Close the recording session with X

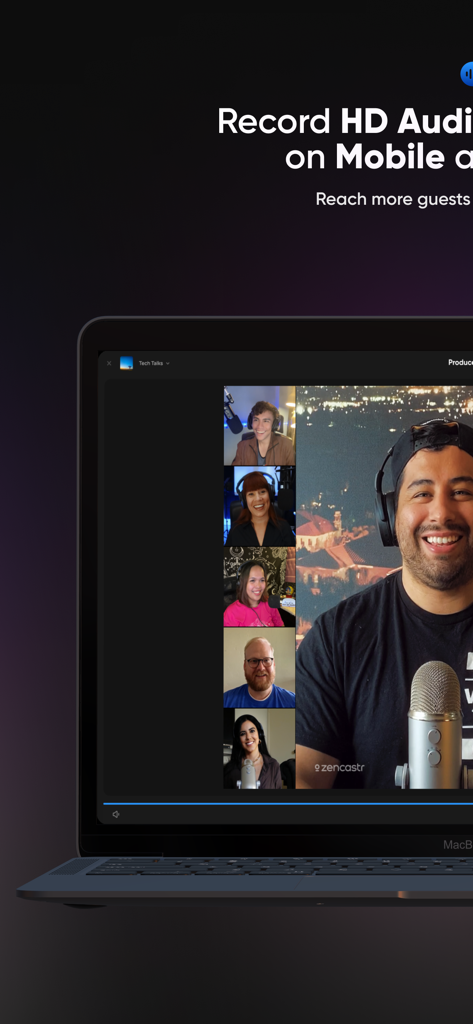click(x=109, y=363)
